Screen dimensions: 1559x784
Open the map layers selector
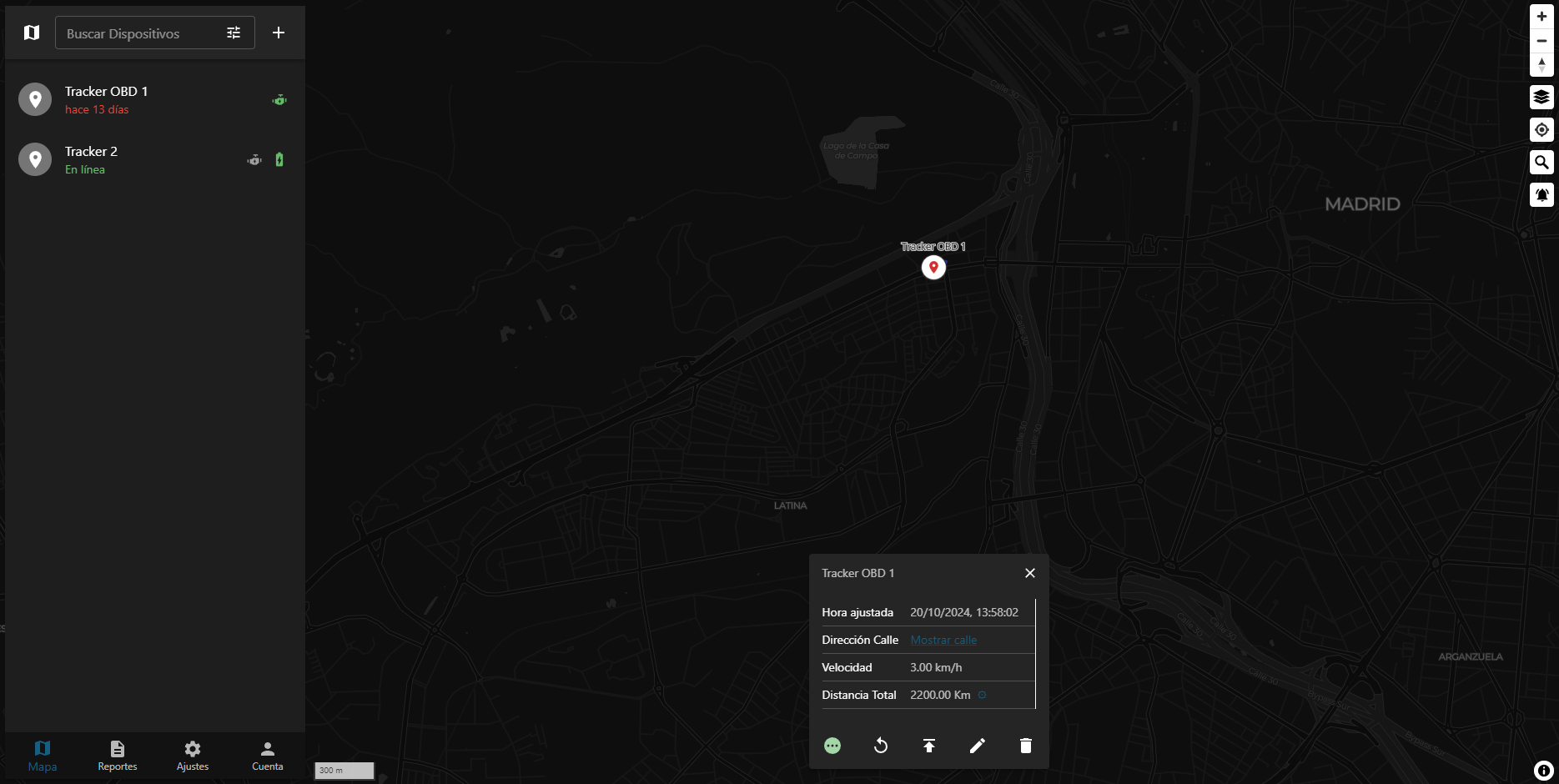(x=1541, y=97)
